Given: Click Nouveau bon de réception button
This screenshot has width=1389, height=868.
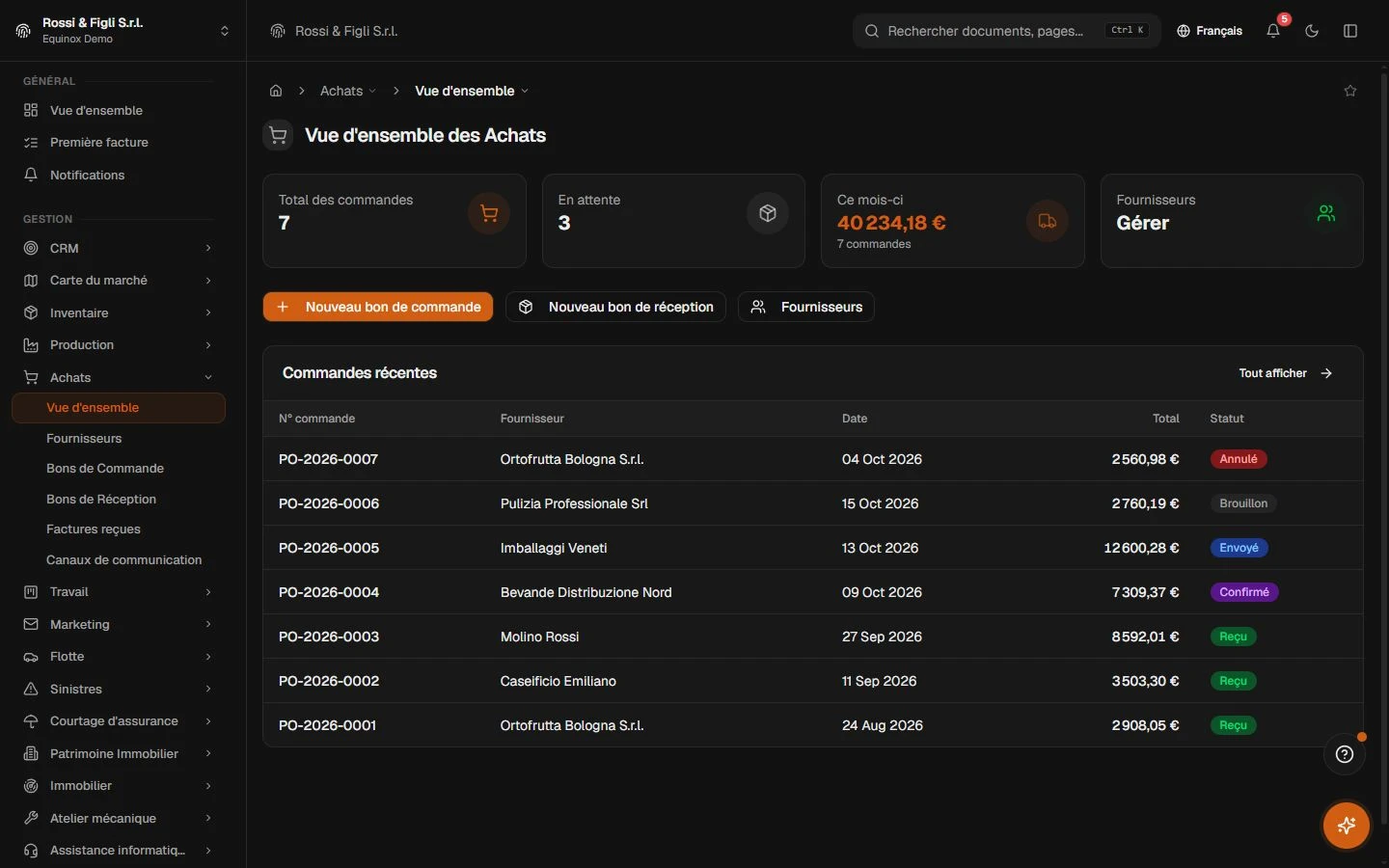Looking at the screenshot, I should (615, 307).
